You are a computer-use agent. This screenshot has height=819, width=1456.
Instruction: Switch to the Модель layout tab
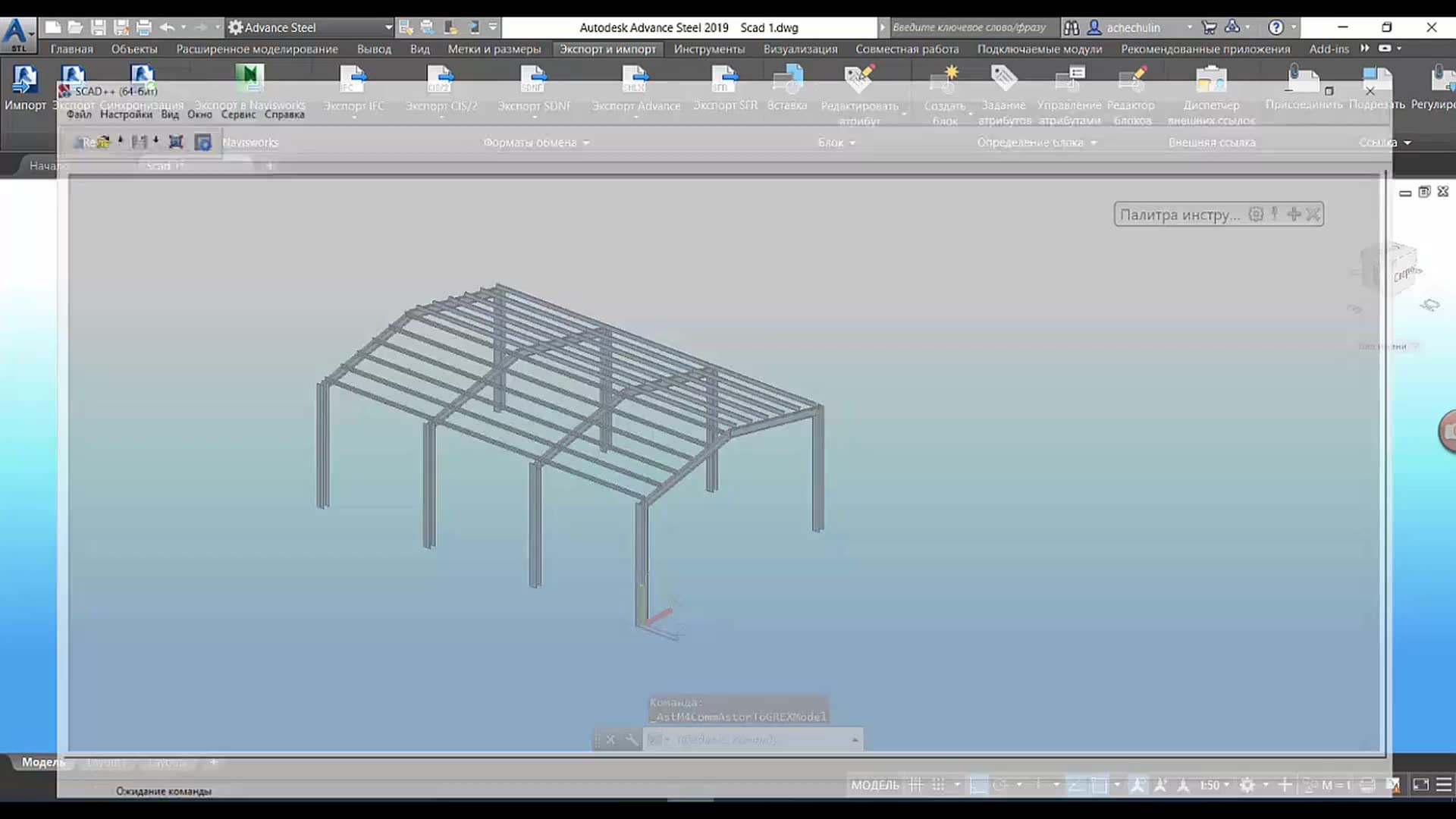[x=43, y=762]
